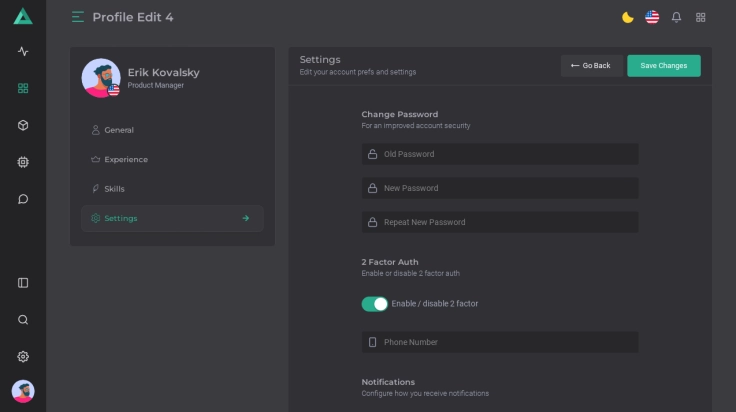Viewport: 736px width, 412px height.
Task: Open the chat messages sidebar icon
Action: point(23,199)
